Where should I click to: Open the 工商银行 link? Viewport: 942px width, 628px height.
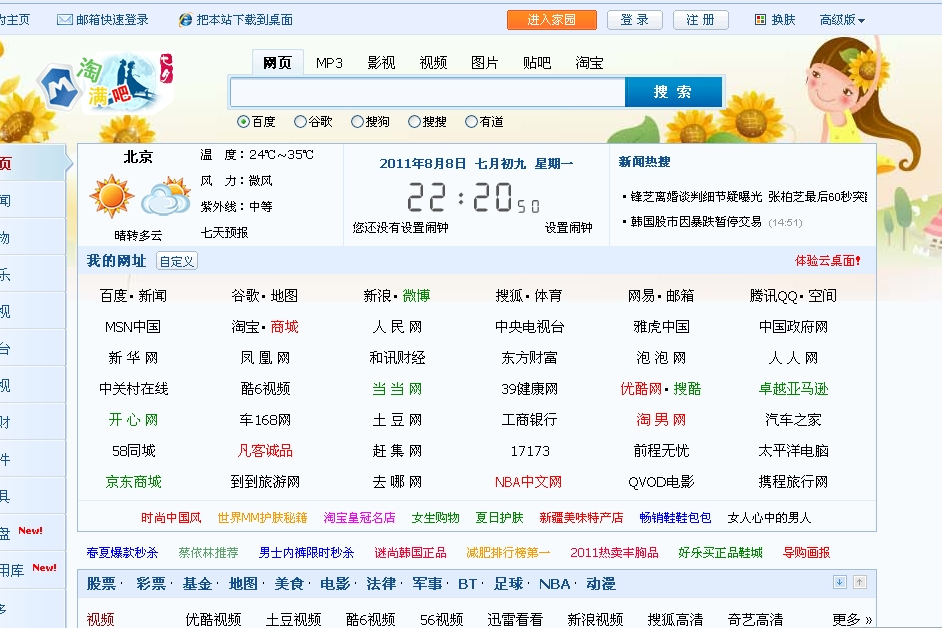click(x=529, y=419)
